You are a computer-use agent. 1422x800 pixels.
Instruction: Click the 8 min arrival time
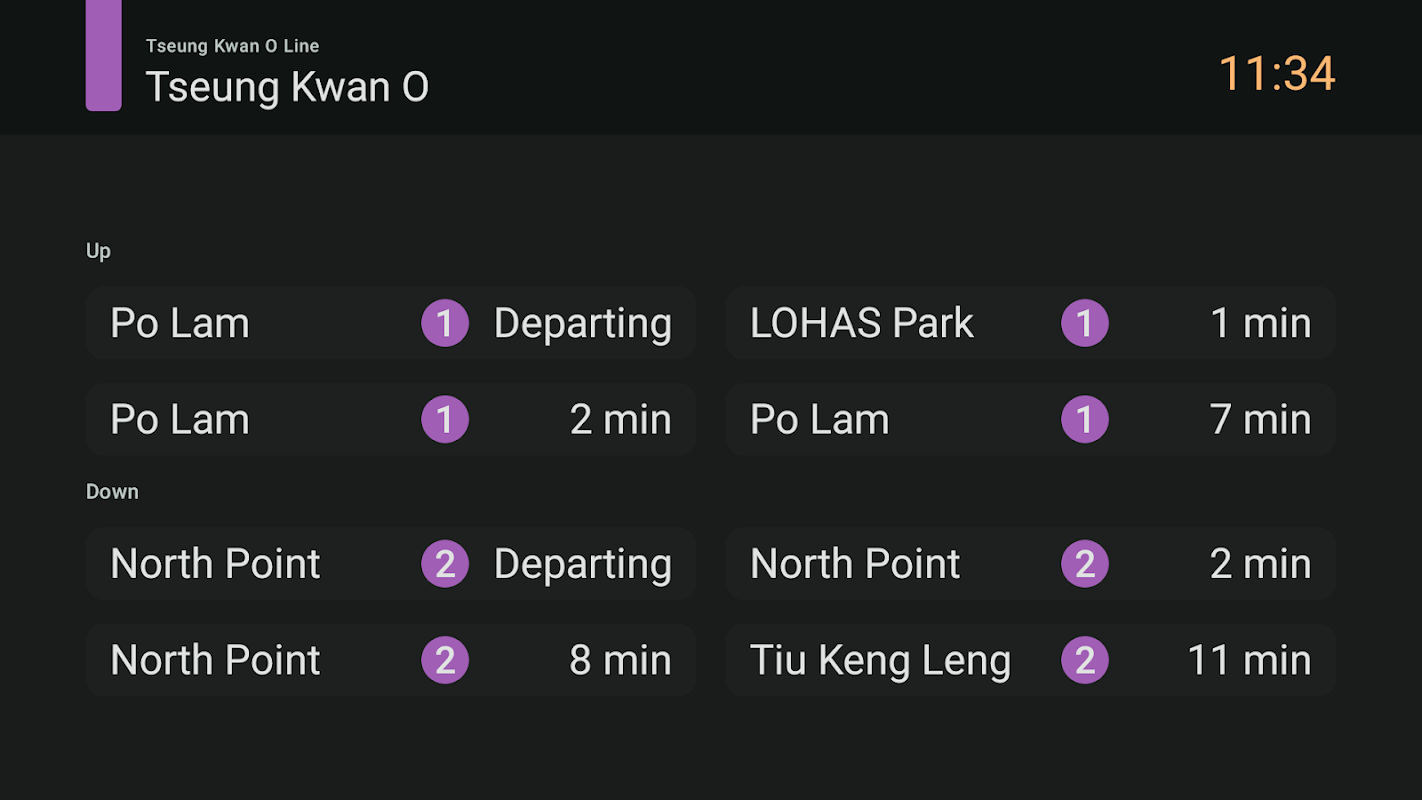(x=620, y=660)
